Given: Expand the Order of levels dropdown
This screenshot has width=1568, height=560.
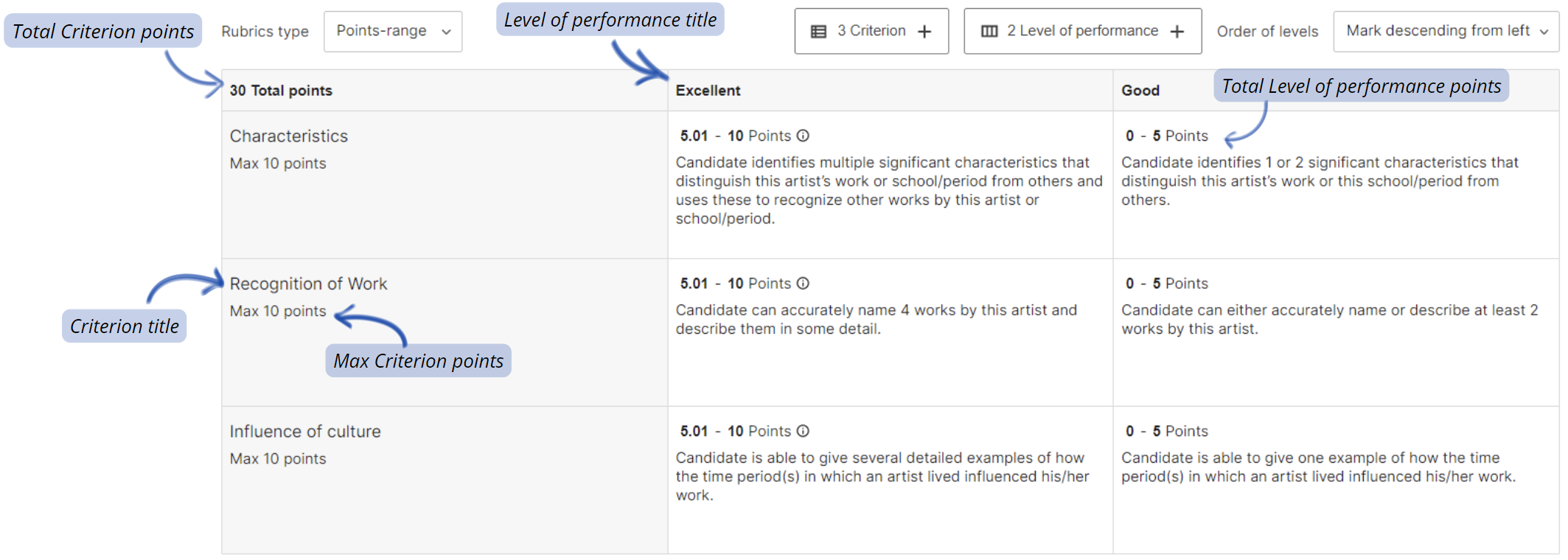Looking at the screenshot, I should point(1446,31).
